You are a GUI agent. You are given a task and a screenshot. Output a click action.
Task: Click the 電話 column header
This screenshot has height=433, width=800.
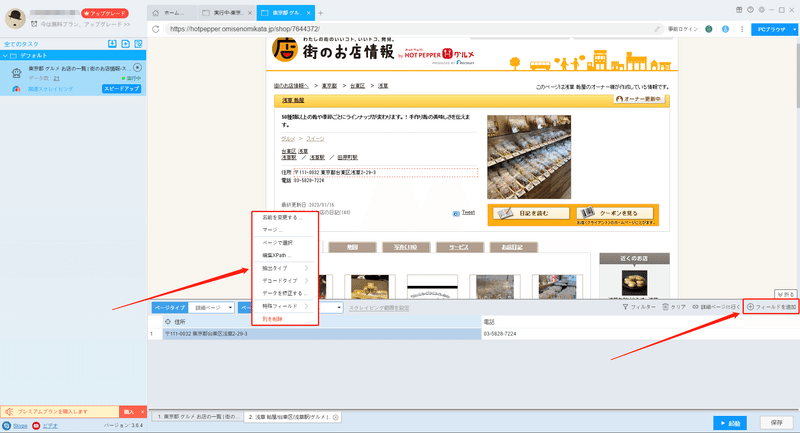[x=640, y=322]
